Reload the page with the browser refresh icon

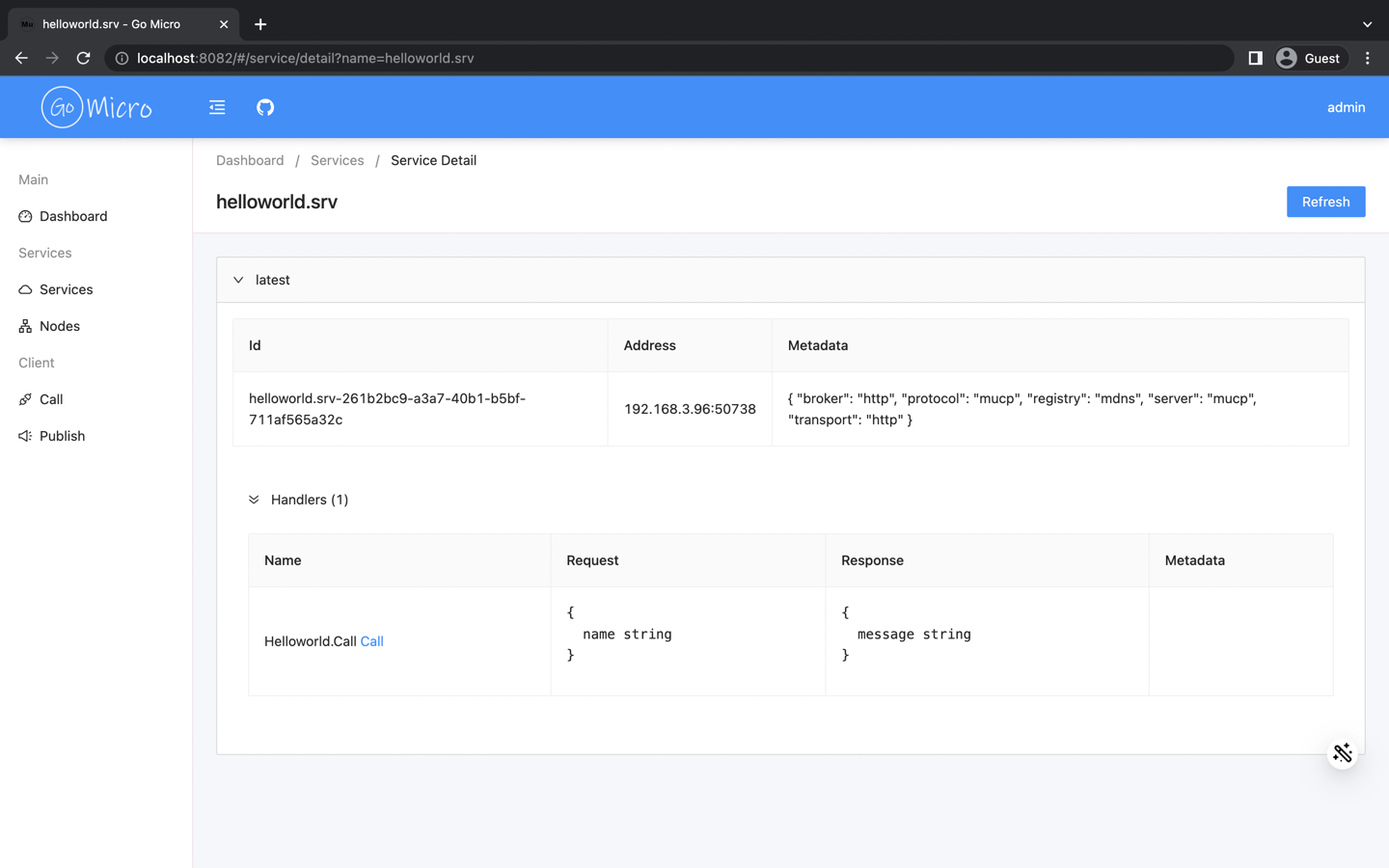tap(84, 58)
